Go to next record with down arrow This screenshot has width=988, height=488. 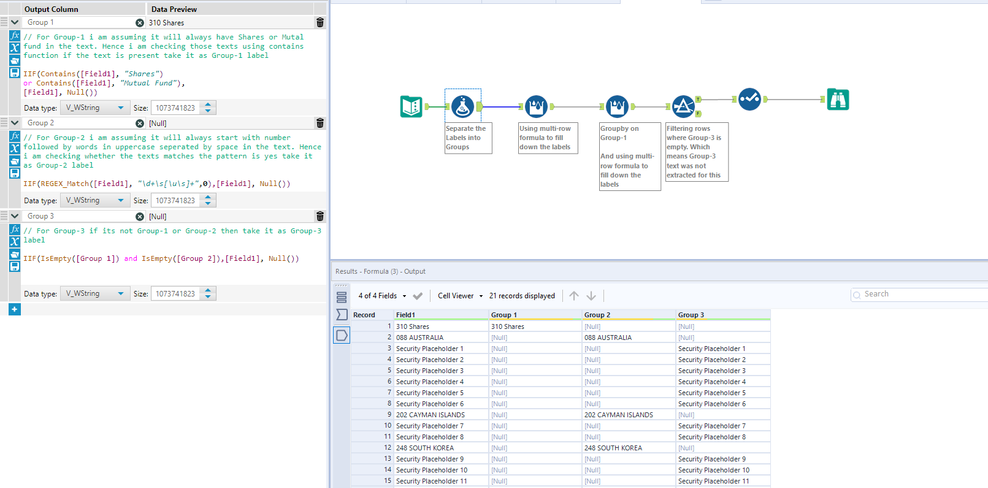(x=592, y=296)
